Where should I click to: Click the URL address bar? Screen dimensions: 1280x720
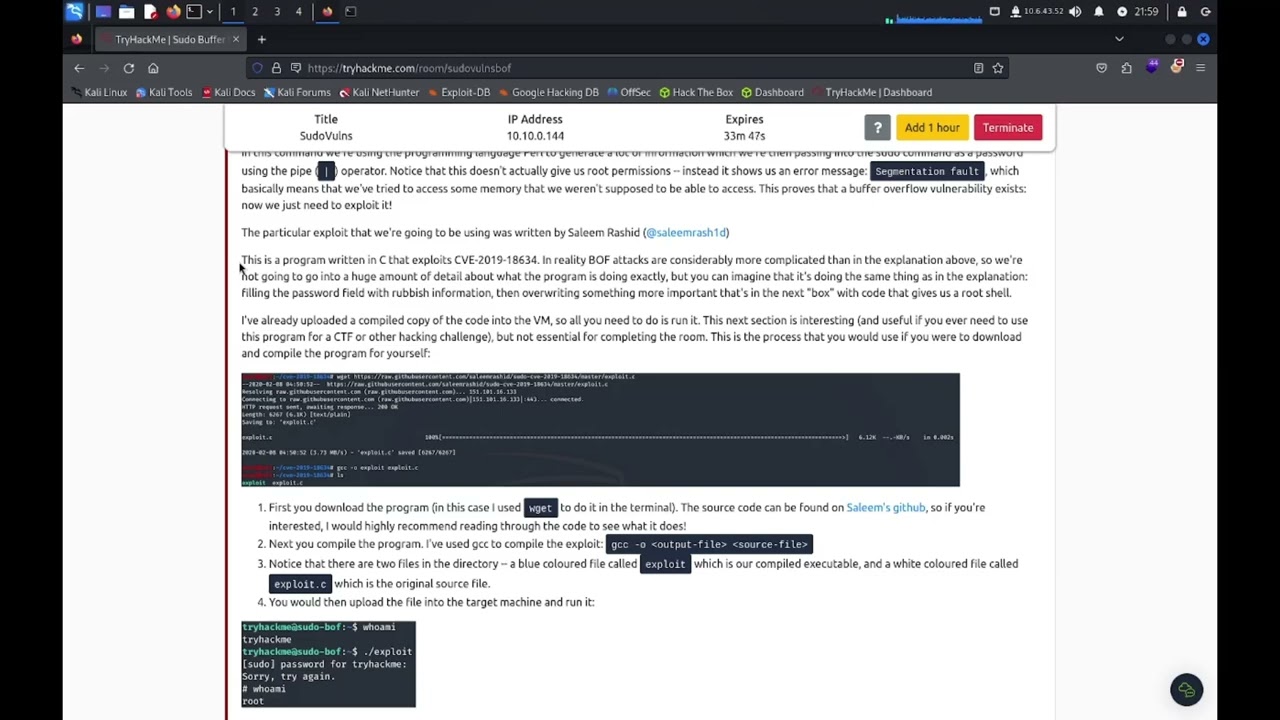pyautogui.click(x=627, y=68)
